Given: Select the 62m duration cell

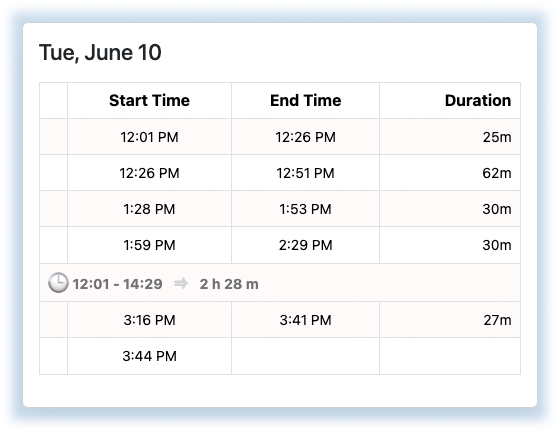Looking at the screenshot, I should (450, 173).
